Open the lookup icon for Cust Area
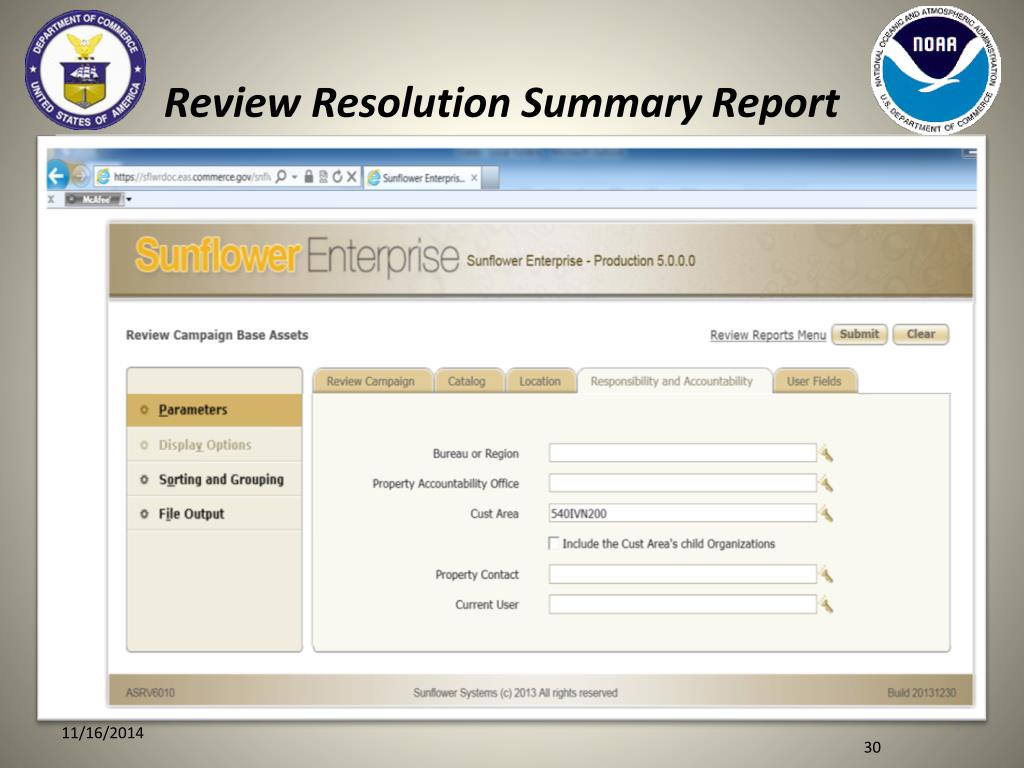The image size is (1024, 768). (x=826, y=514)
